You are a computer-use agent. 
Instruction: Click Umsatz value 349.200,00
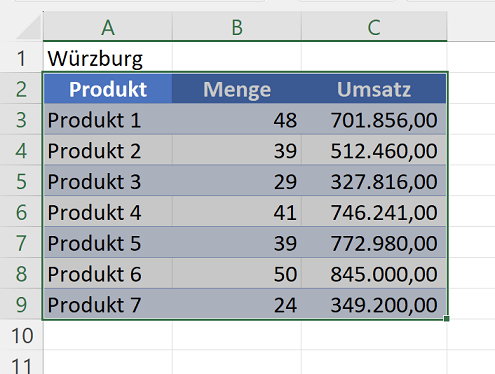[x=374, y=305]
